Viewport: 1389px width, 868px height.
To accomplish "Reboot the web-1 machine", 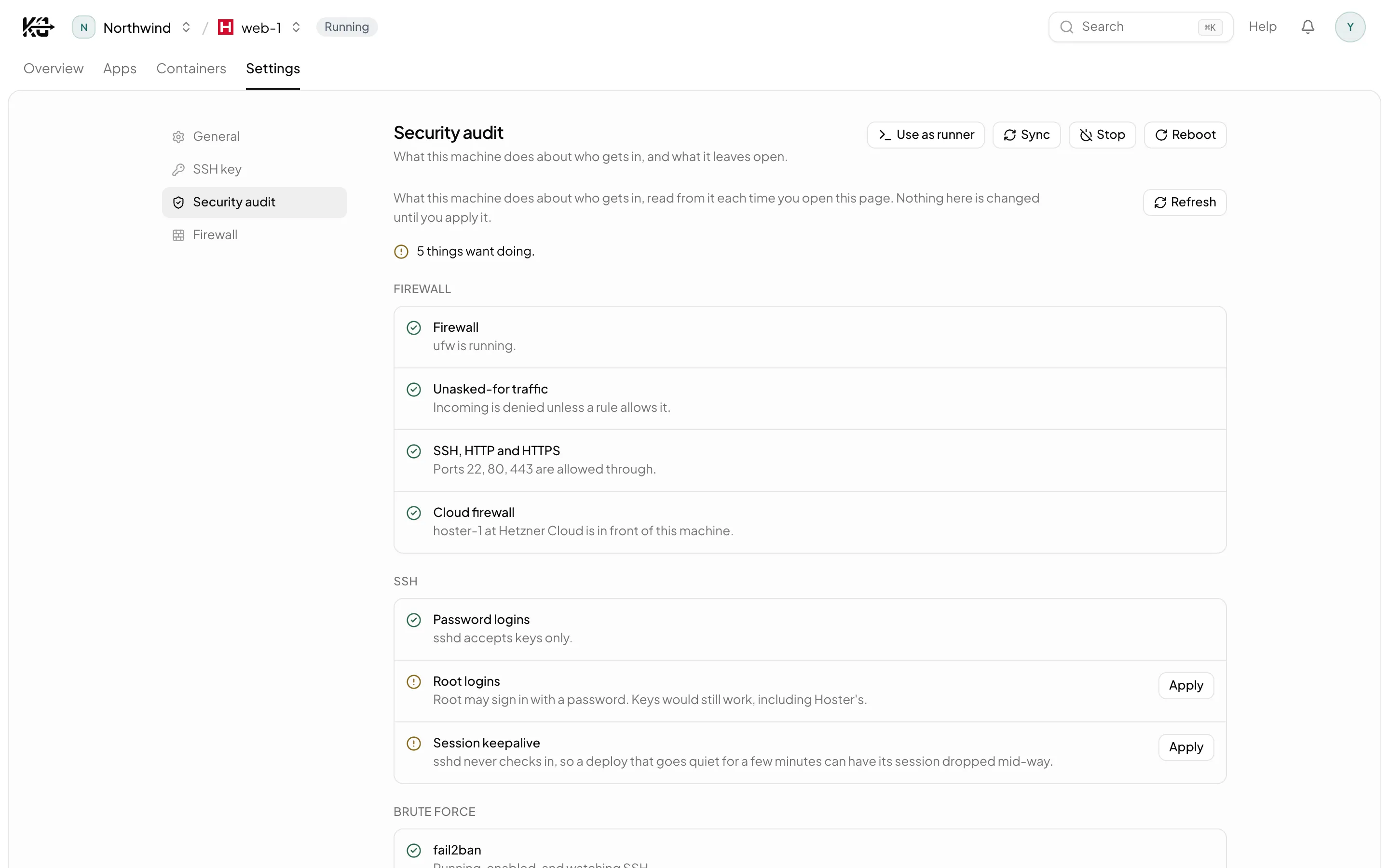I will [x=1185, y=135].
